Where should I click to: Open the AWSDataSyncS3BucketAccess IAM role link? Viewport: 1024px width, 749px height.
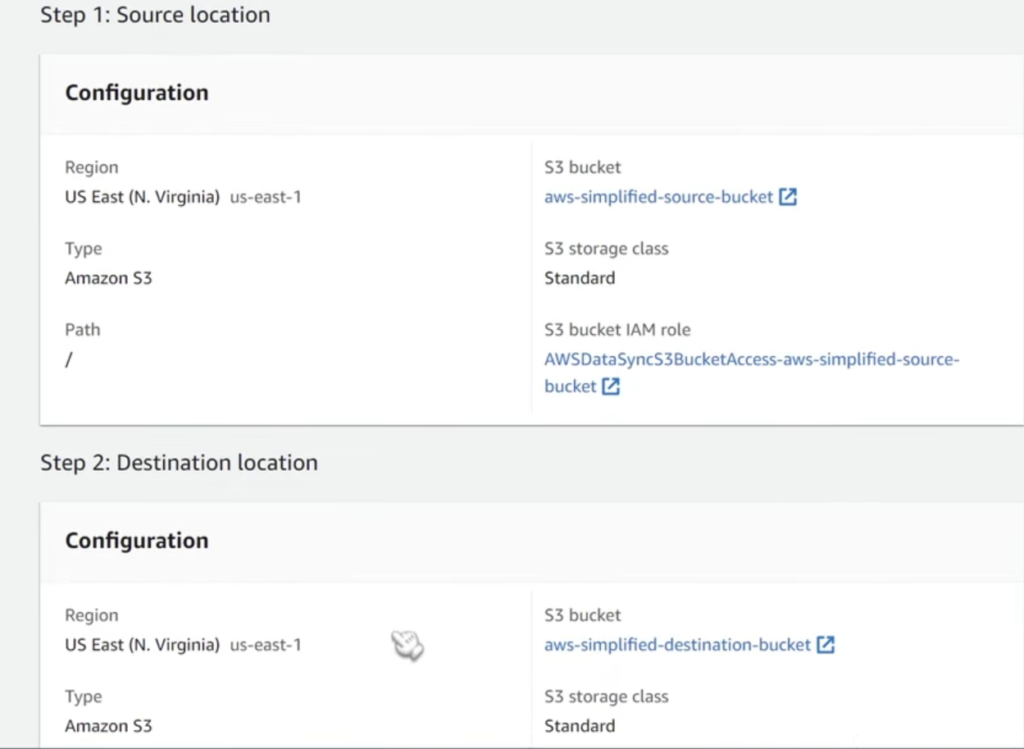[751, 359]
